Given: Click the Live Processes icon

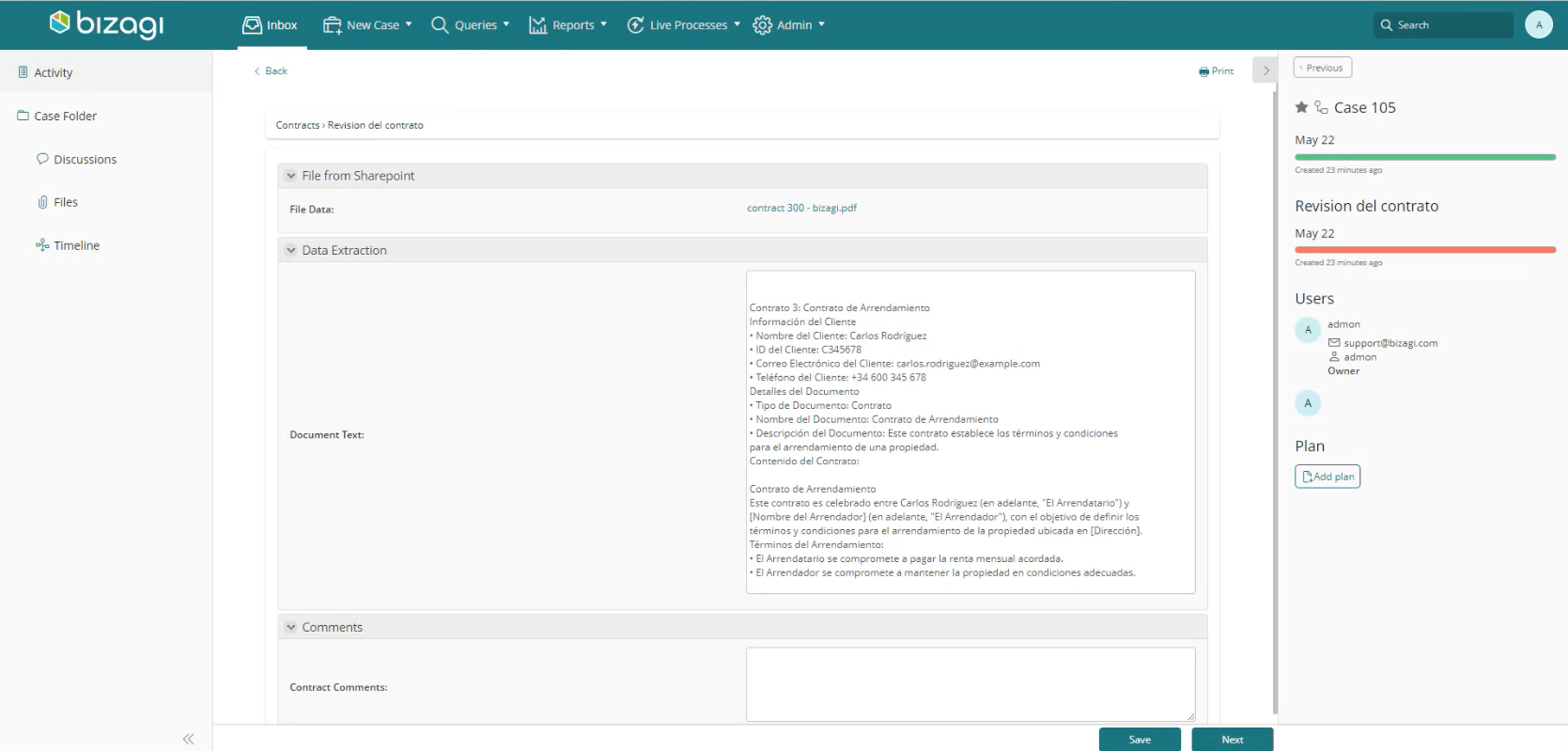Looking at the screenshot, I should tap(635, 25).
